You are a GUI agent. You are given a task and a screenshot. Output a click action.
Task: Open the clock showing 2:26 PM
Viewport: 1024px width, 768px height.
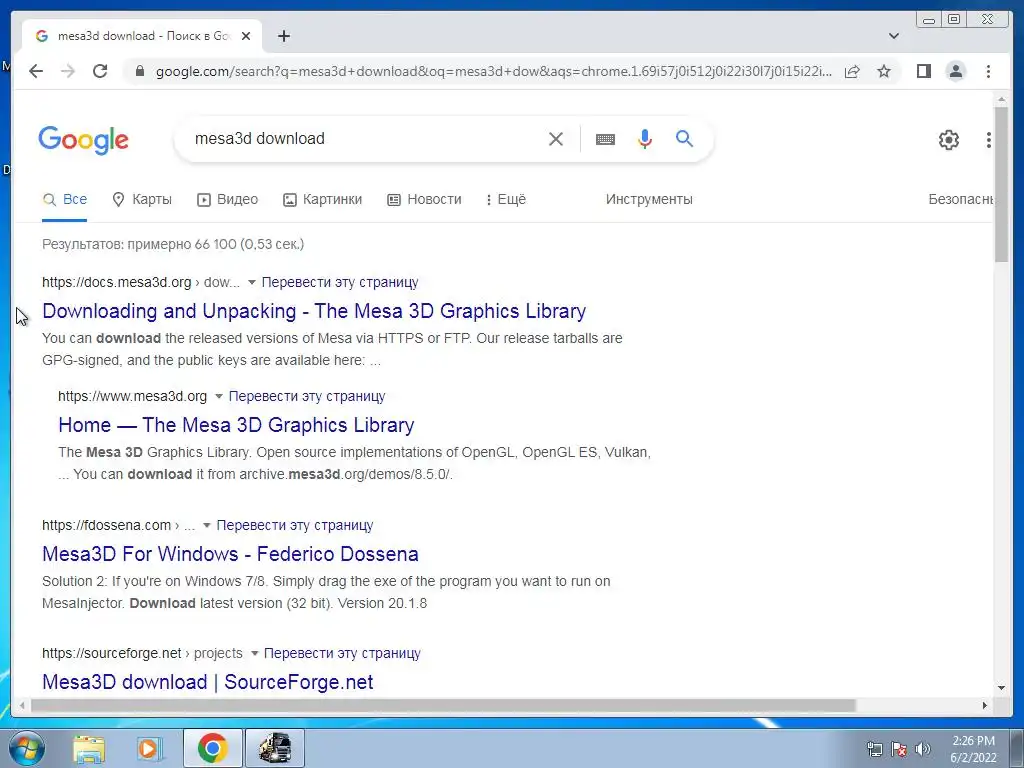pos(973,749)
